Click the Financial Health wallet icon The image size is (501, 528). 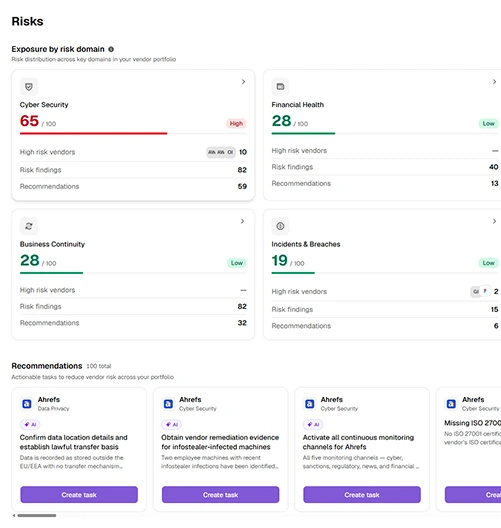point(280,87)
